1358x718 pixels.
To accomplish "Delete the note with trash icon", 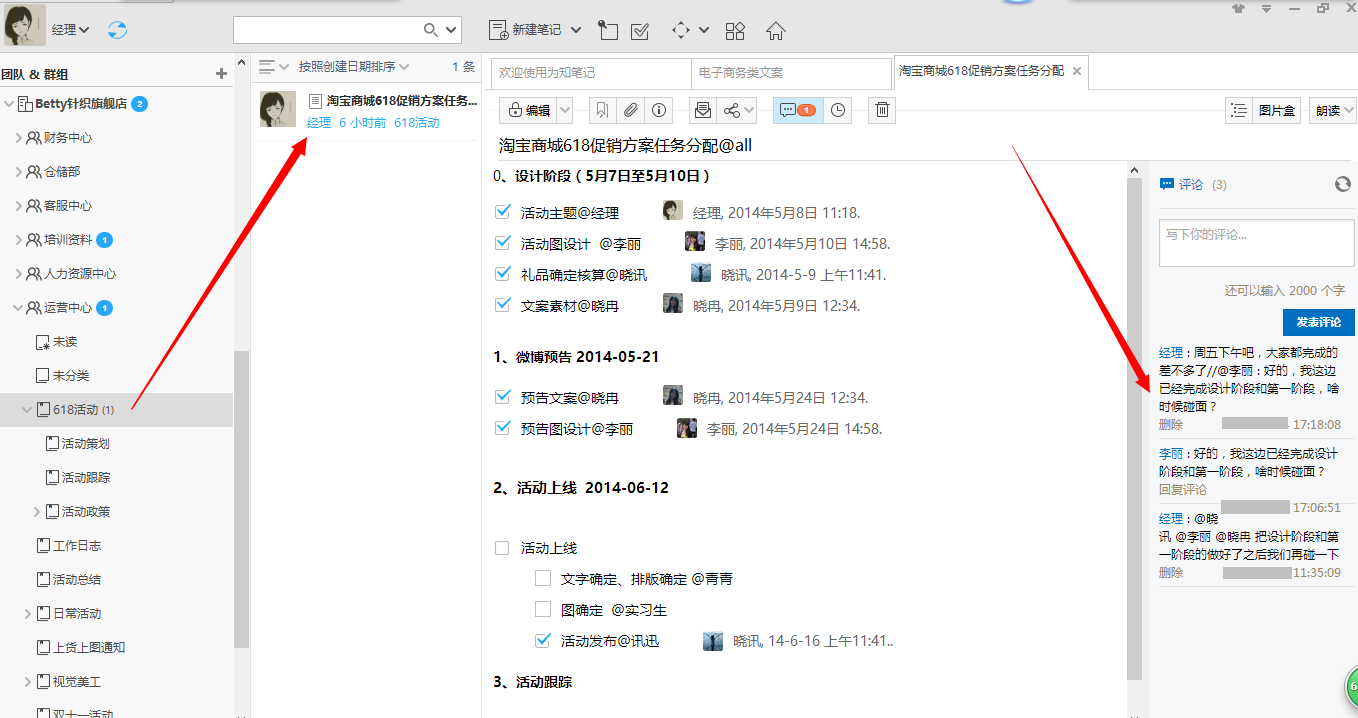I will tap(882, 110).
